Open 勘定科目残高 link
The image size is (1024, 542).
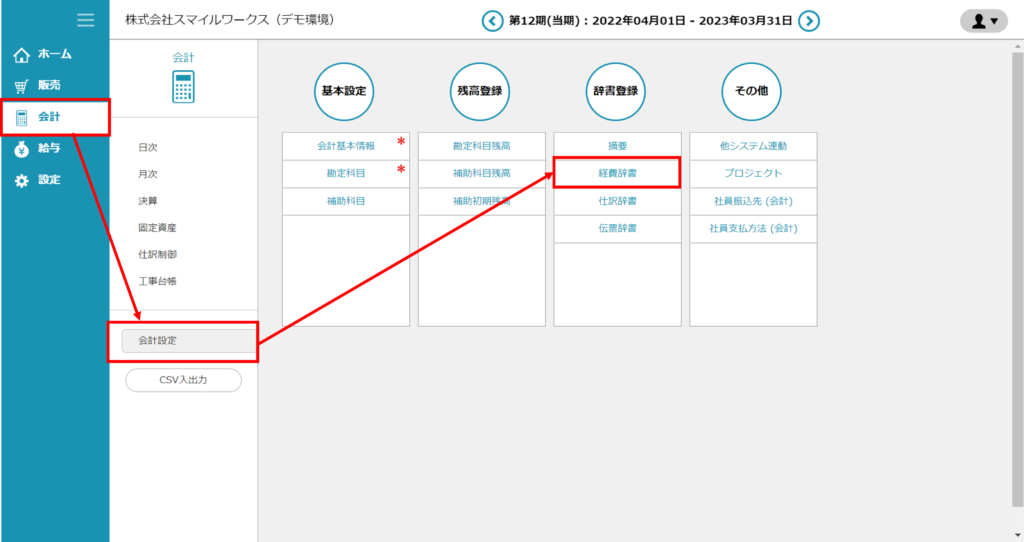click(x=482, y=146)
